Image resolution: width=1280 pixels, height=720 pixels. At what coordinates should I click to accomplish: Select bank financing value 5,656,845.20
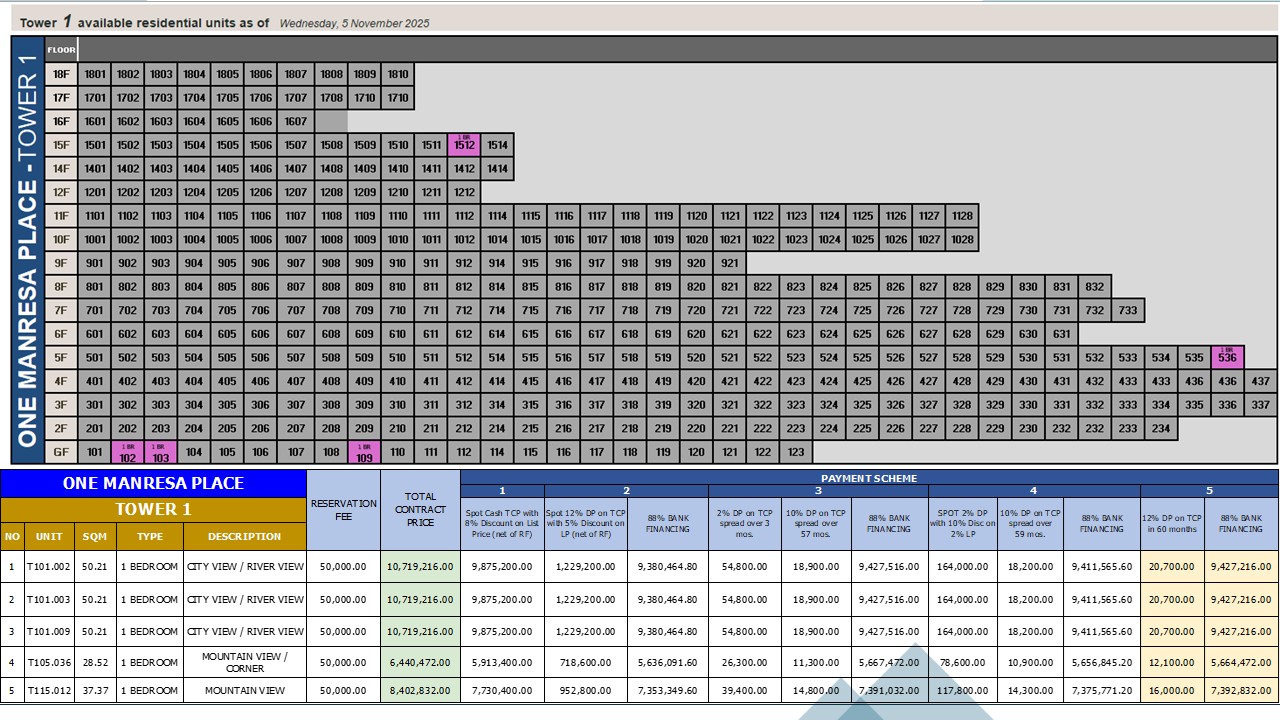1102,662
